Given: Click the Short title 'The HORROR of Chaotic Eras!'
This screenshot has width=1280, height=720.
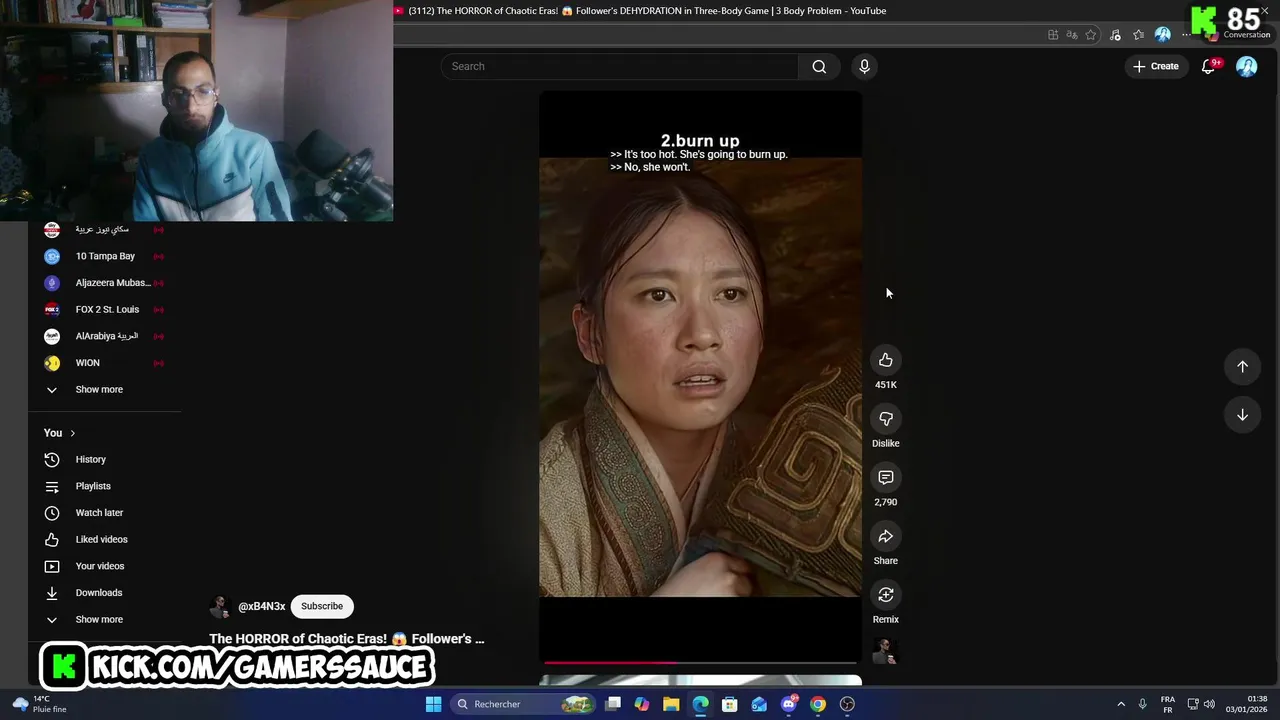Looking at the screenshot, I should point(347,638).
